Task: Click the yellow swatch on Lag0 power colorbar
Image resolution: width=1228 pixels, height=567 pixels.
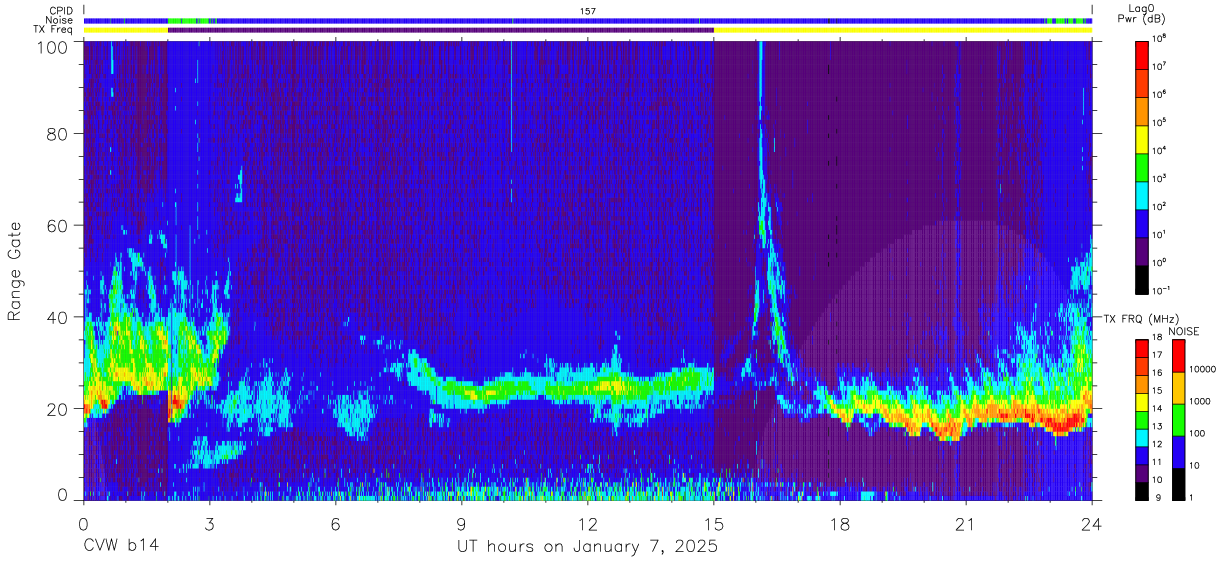Action: [1142, 138]
